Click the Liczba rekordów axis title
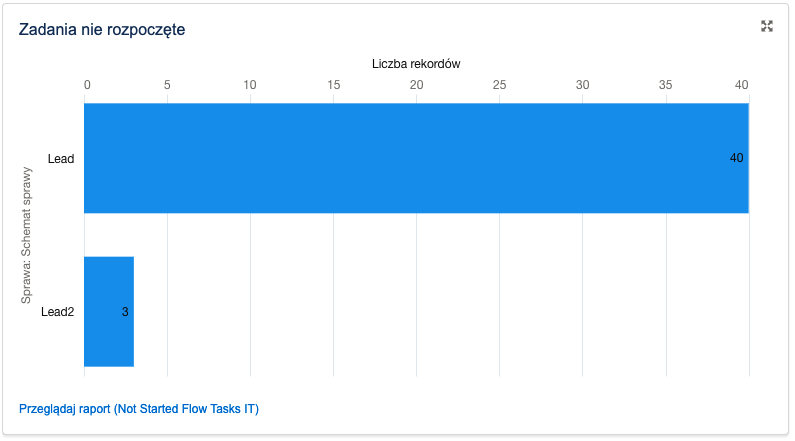Screen dimensions: 795x441 [x=416, y=64]
